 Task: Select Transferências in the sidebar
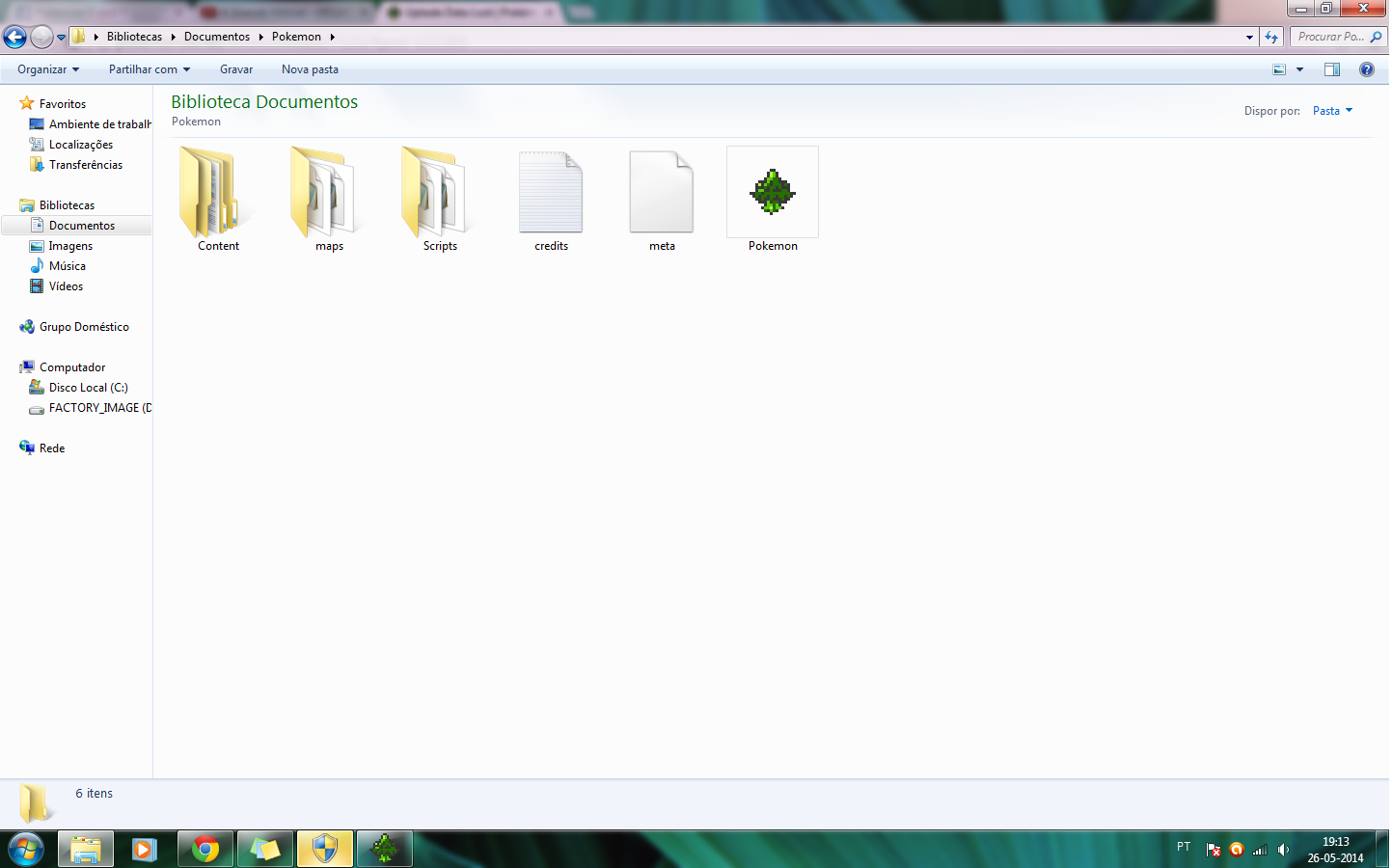(86, 165)
